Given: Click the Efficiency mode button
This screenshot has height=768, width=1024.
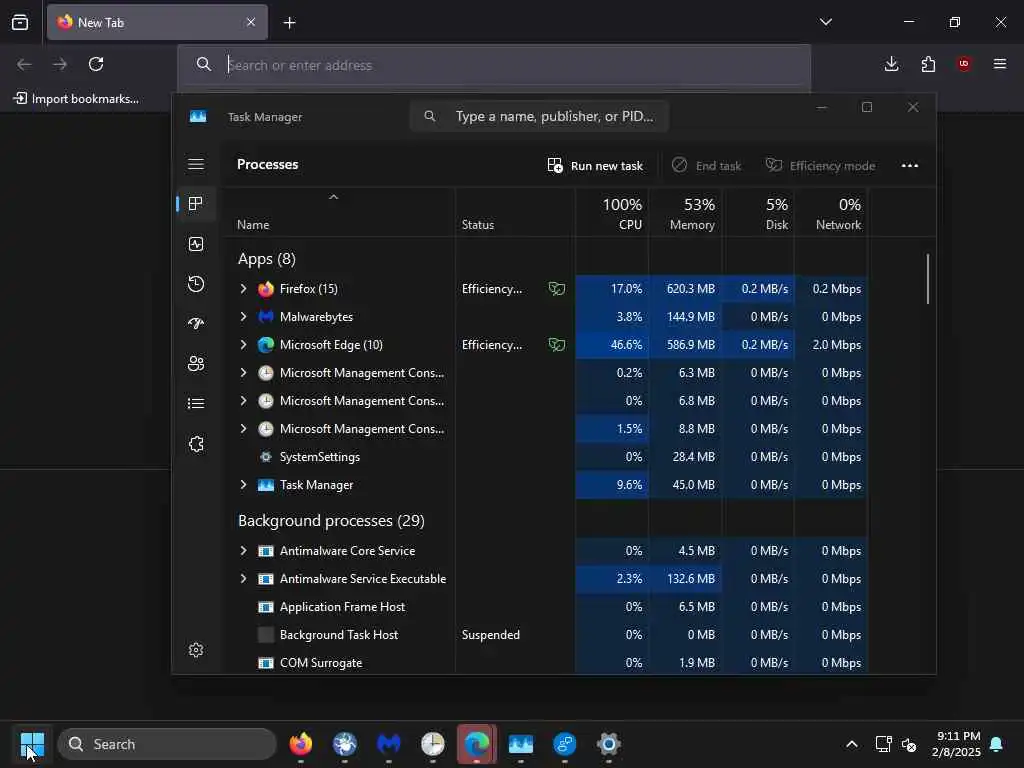Looking at the screenshot, I should pyautogui.click(x=820, y=166).
